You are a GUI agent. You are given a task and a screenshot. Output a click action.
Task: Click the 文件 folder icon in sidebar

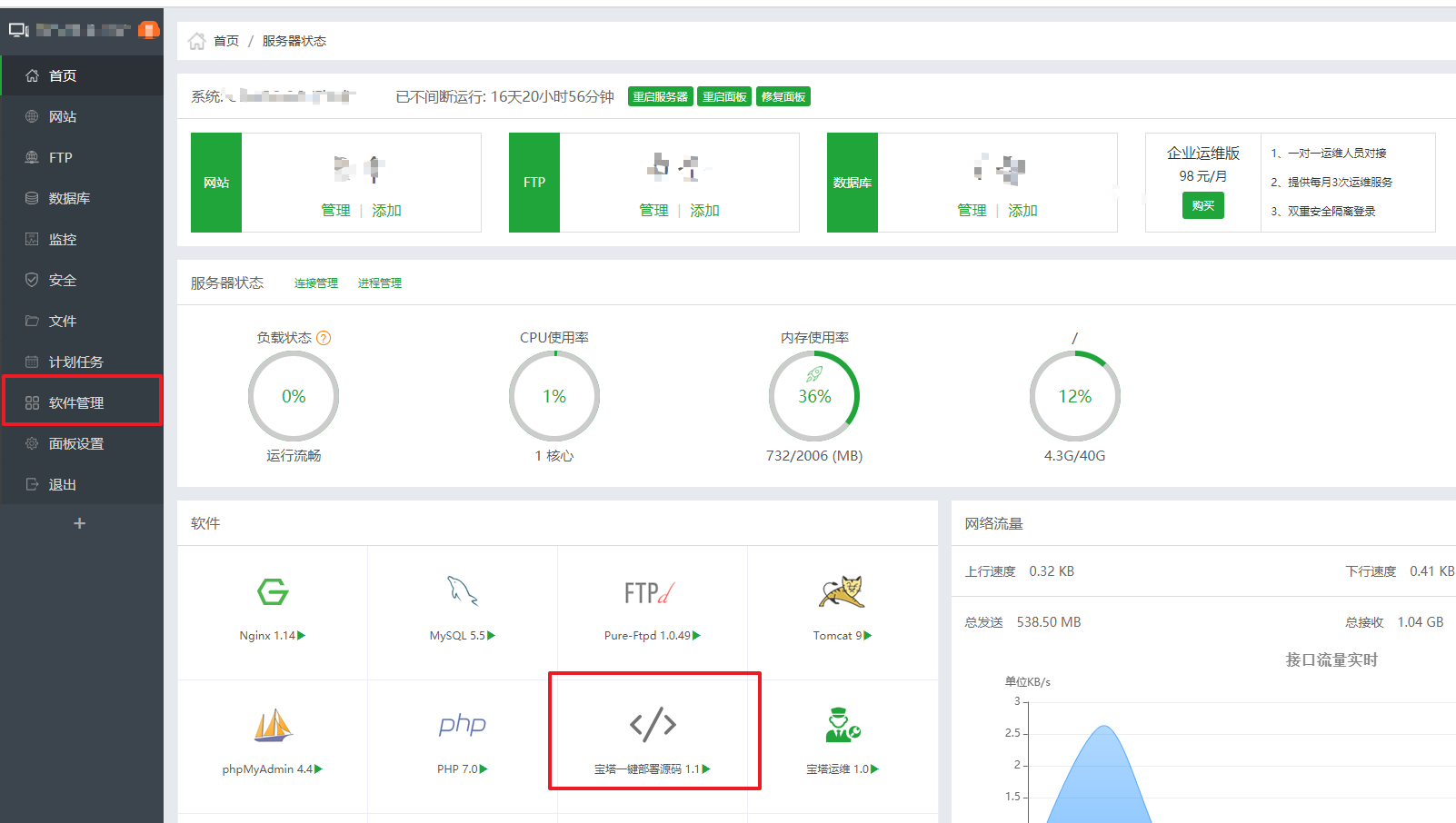coord(32,321)
